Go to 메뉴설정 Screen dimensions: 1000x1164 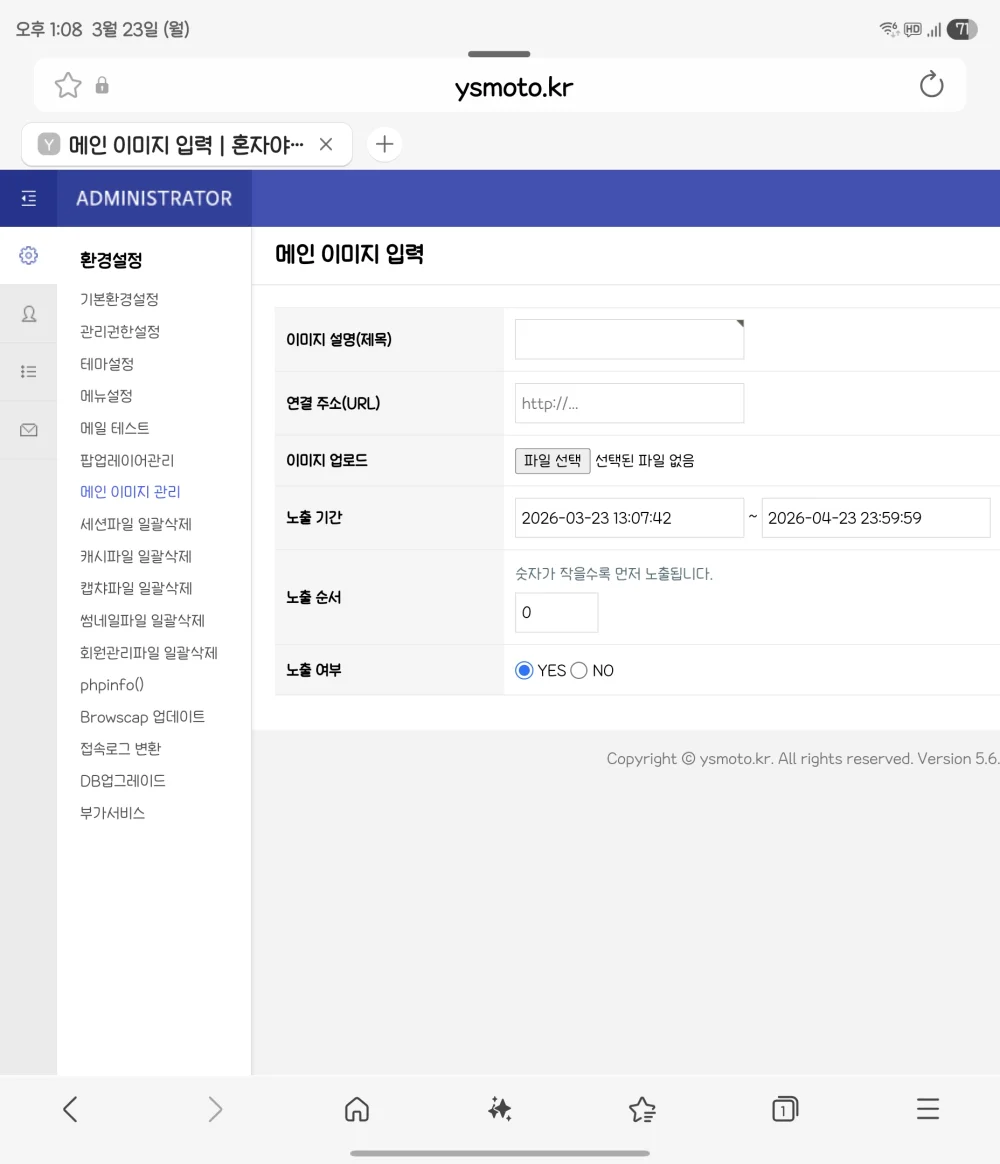[x=106, y=396]
